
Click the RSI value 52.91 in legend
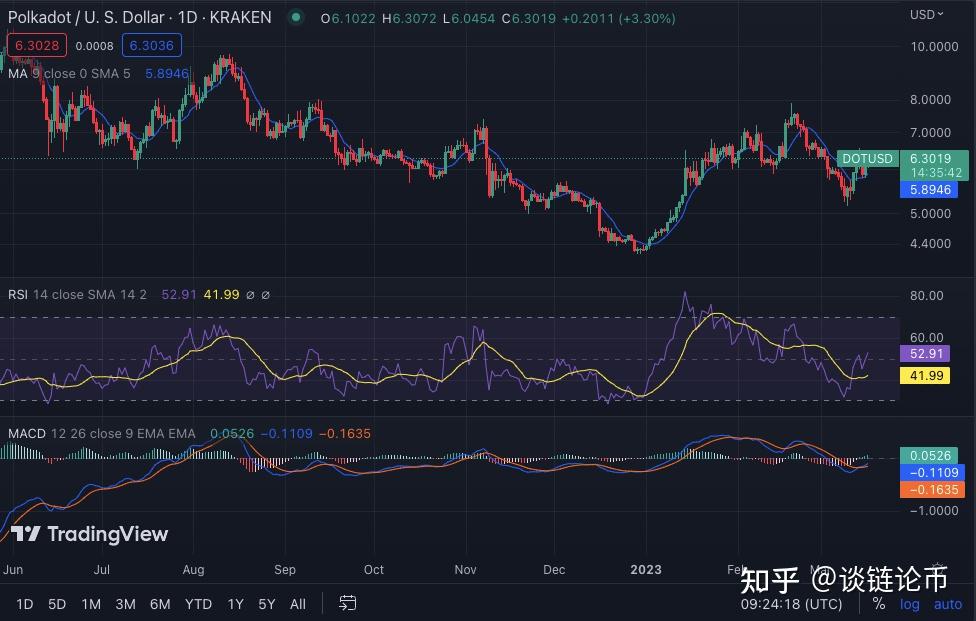coord(179,294)
